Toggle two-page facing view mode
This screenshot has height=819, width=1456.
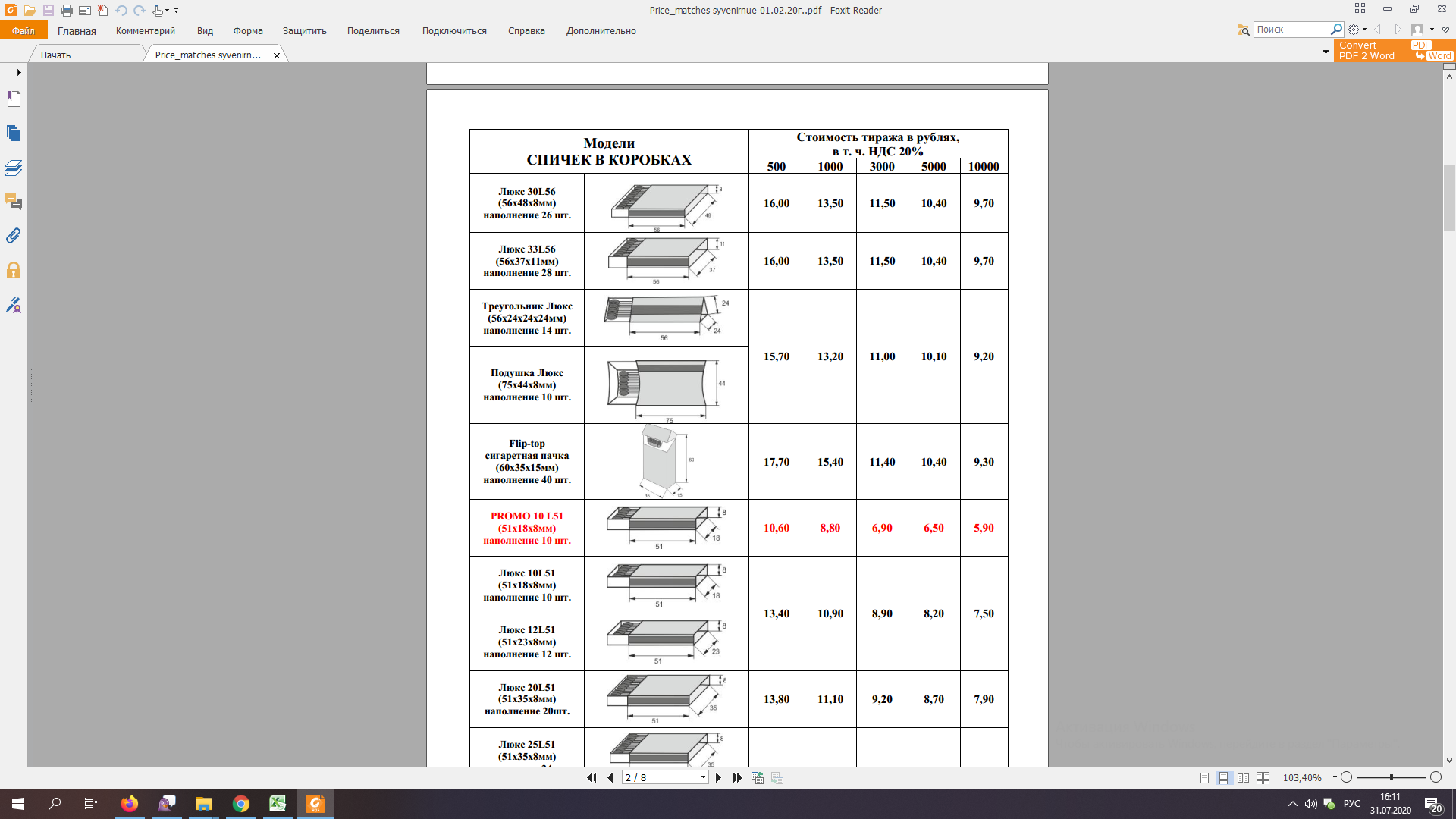pyautogui.click(x=1243, y=778)
